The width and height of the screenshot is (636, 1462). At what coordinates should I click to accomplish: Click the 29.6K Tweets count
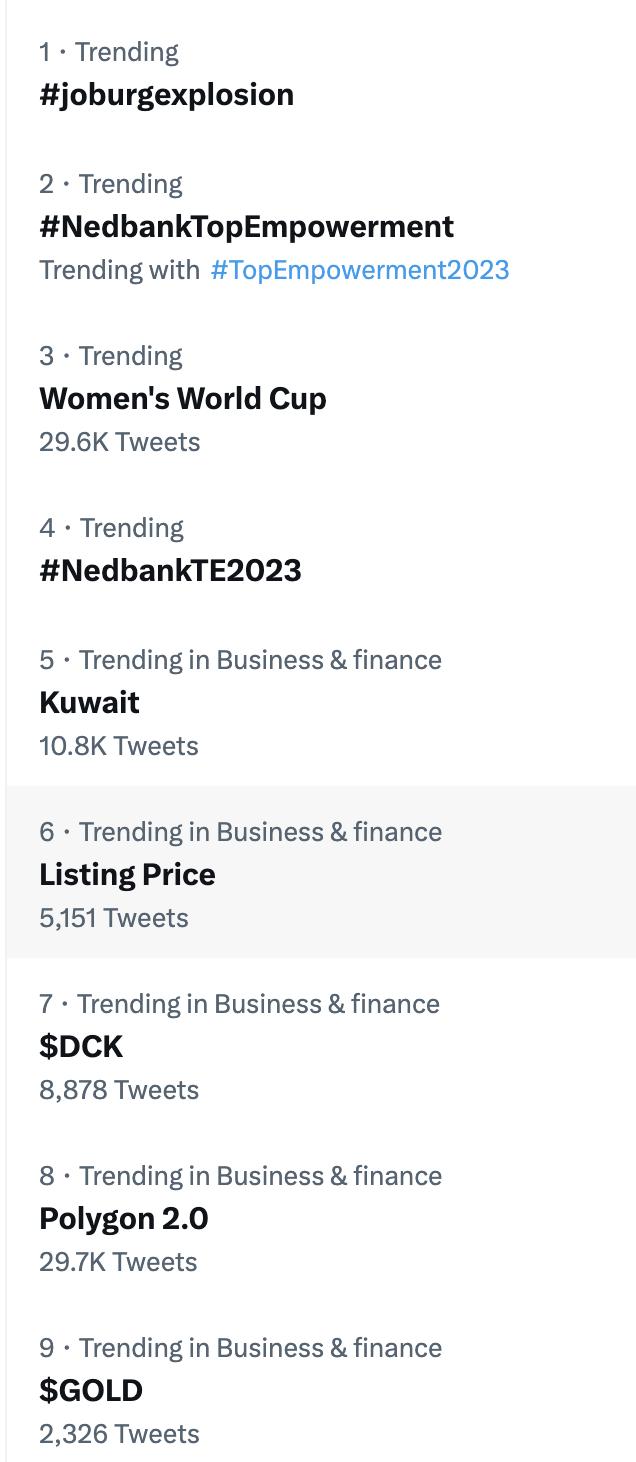click(119, 442)
